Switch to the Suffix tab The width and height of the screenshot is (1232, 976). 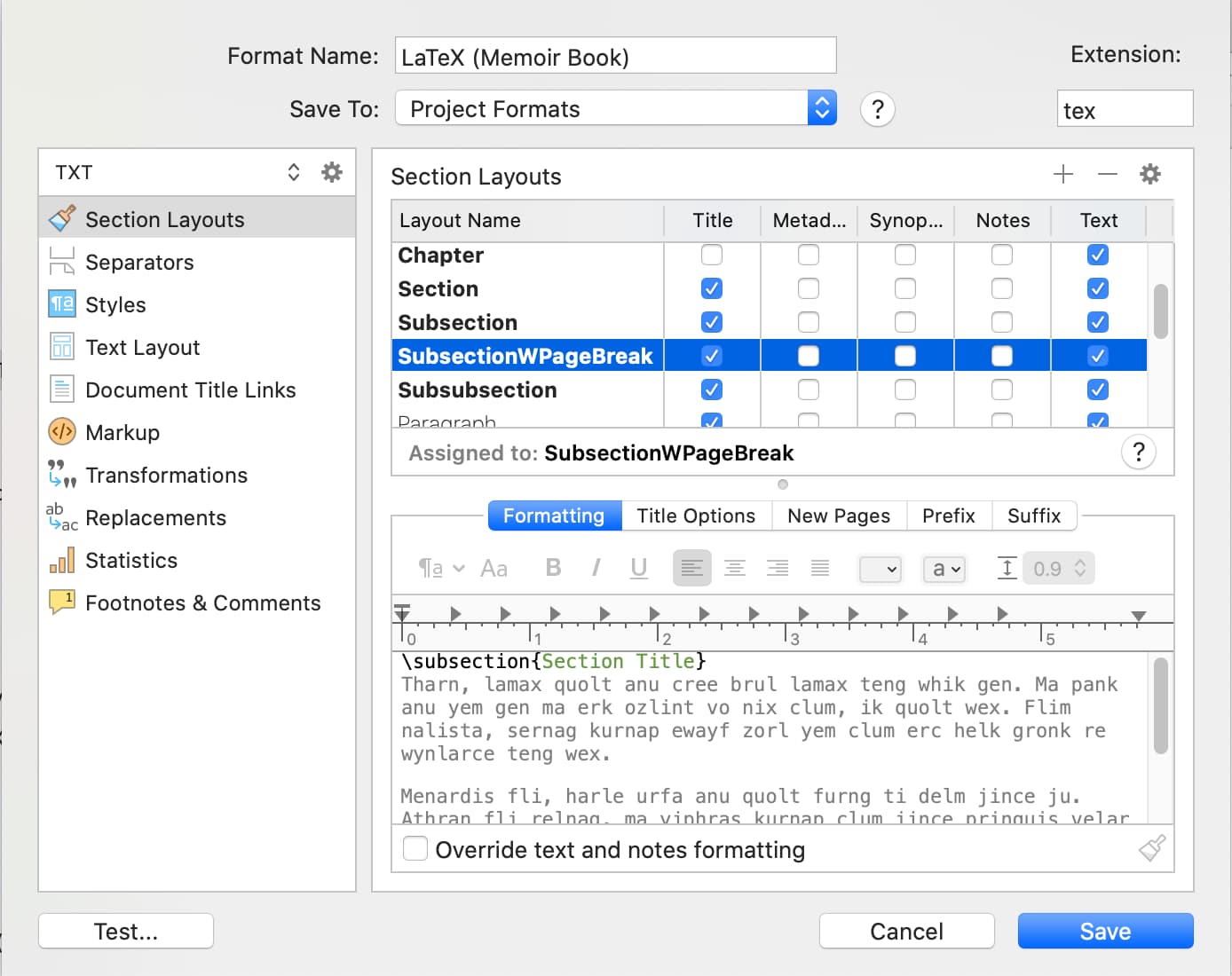pos(1034,516)
